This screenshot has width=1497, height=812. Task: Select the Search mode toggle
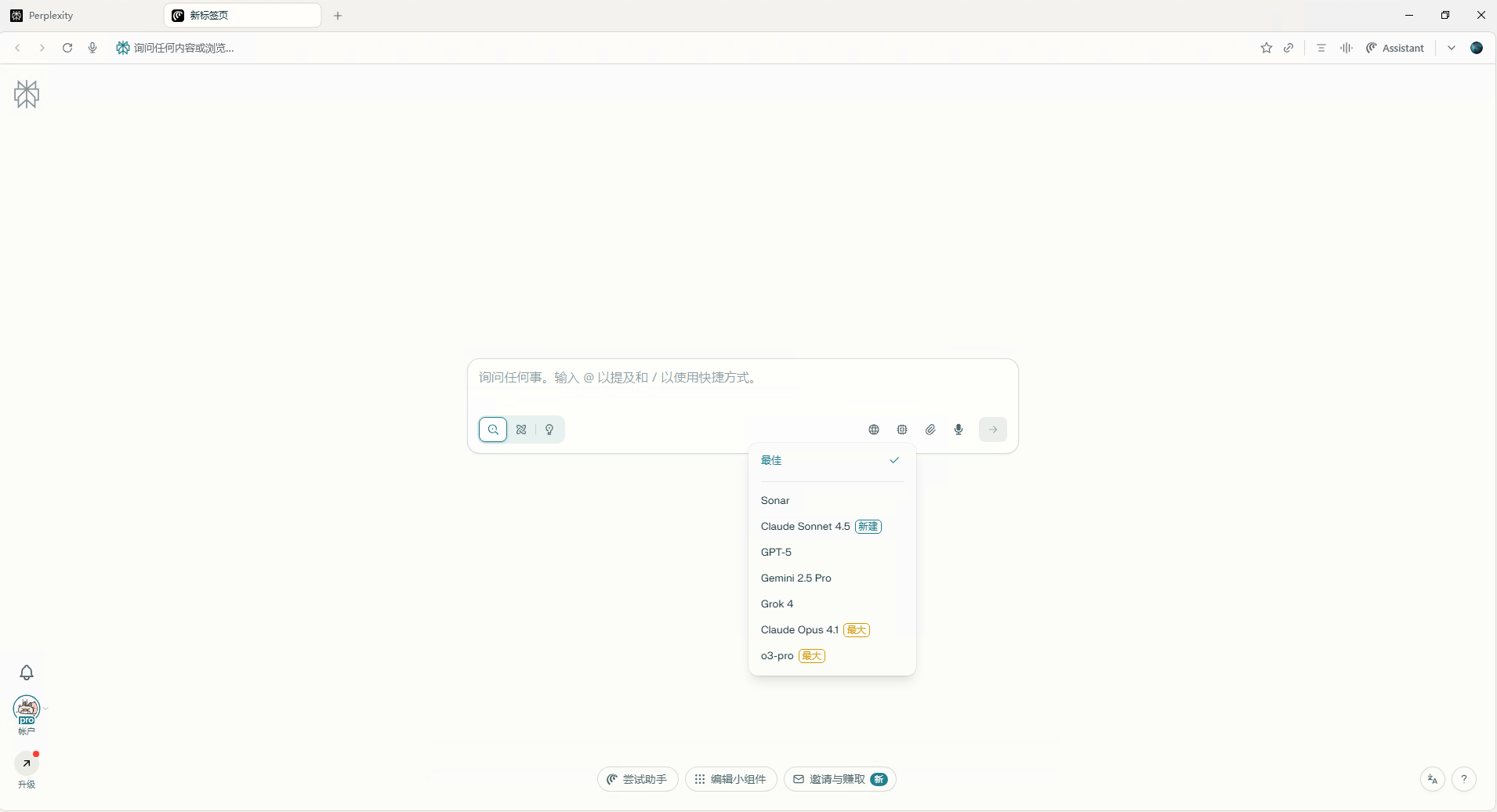[x=493, y=430]
